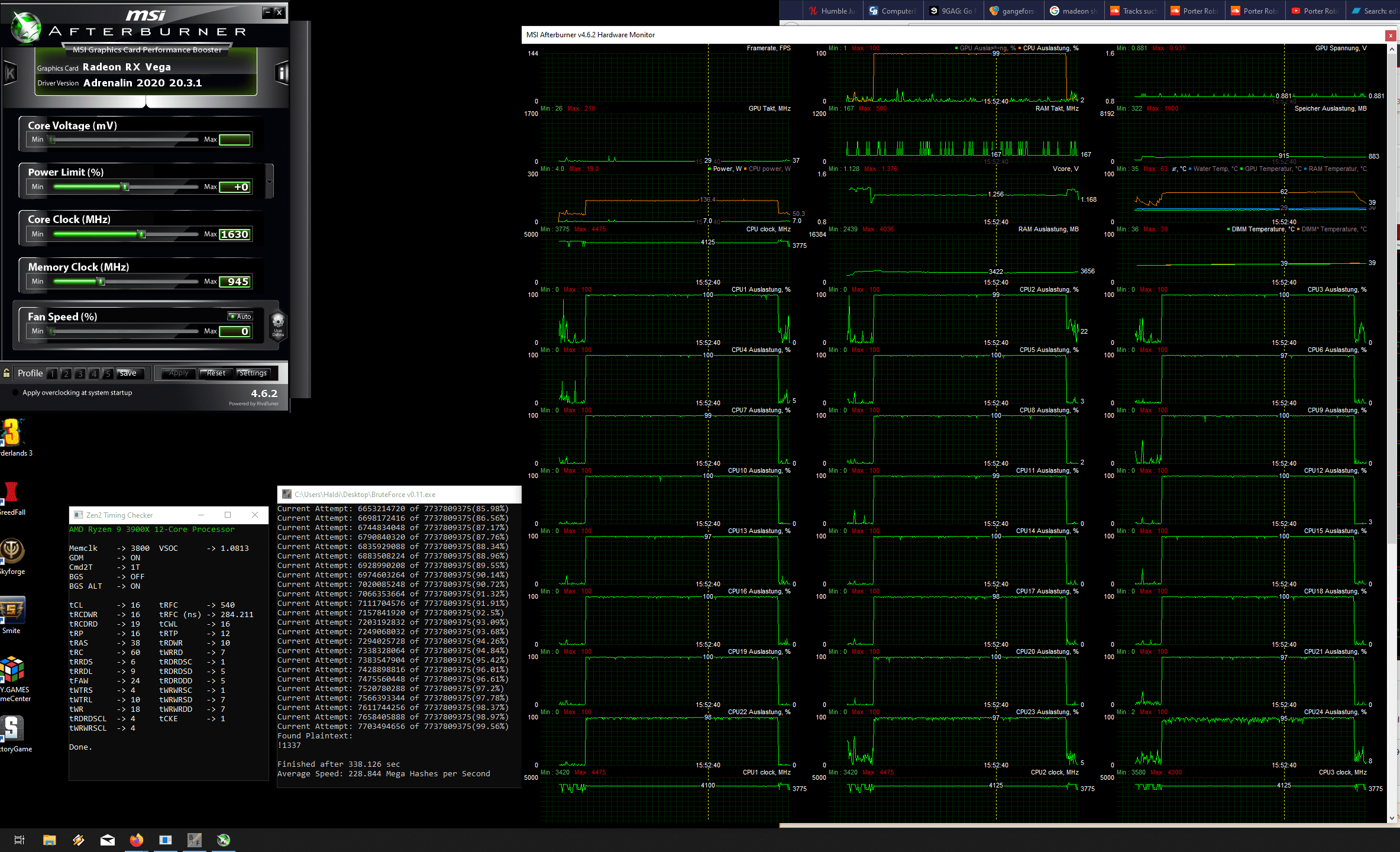
Task: Click the Zen2 Timing Checker title icon
Action: (78, 515)
